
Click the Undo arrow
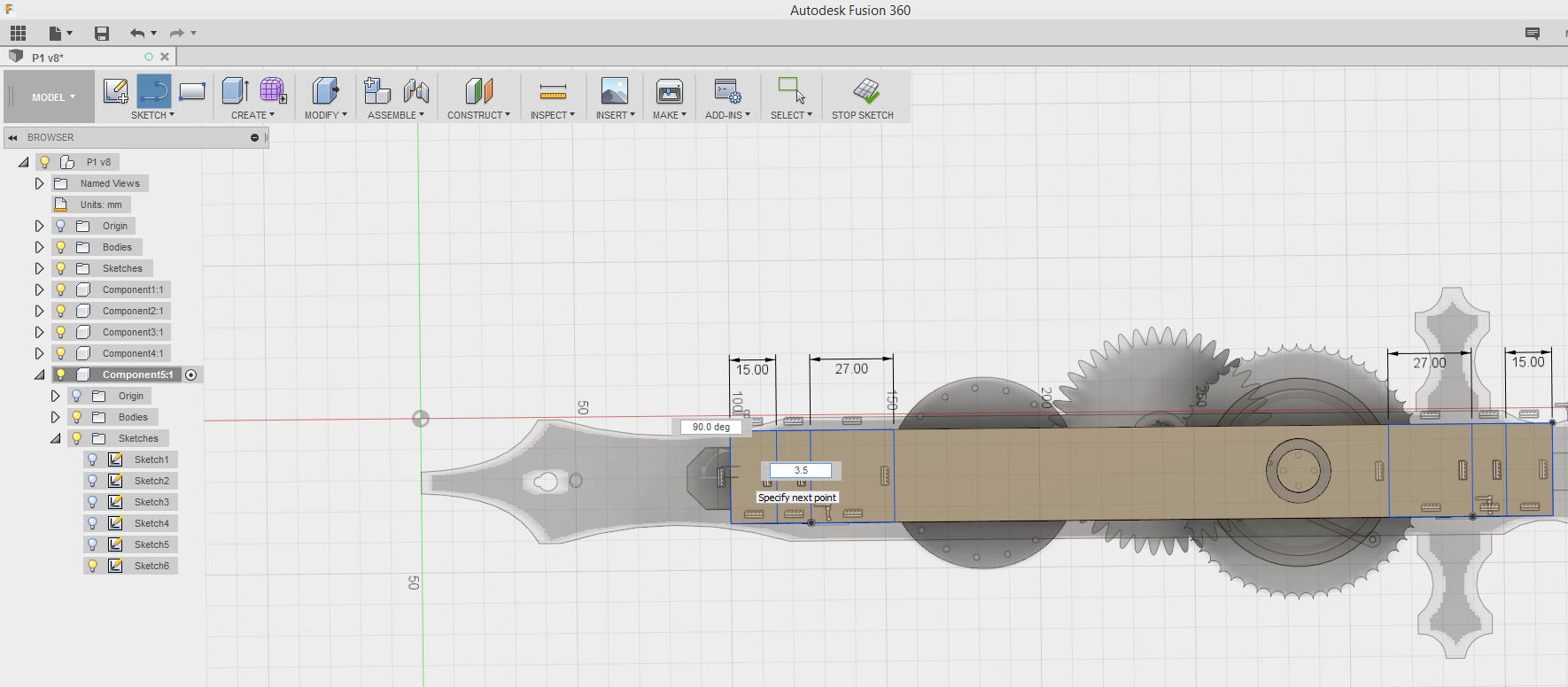[138, 34]
